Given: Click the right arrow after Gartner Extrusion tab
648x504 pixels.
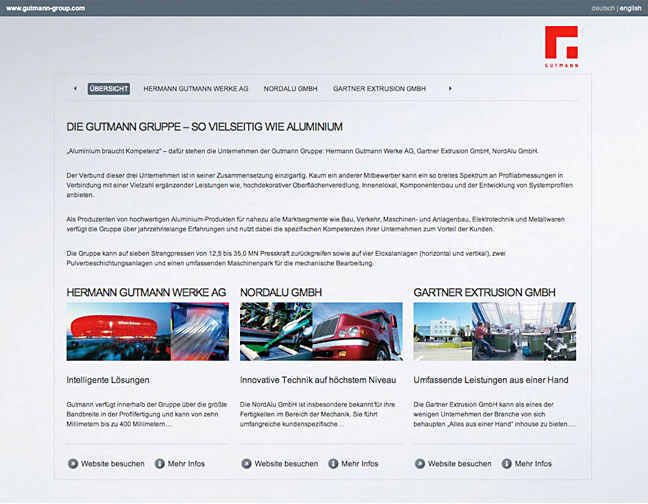Looking at the screenshot, I should (450, 88).
